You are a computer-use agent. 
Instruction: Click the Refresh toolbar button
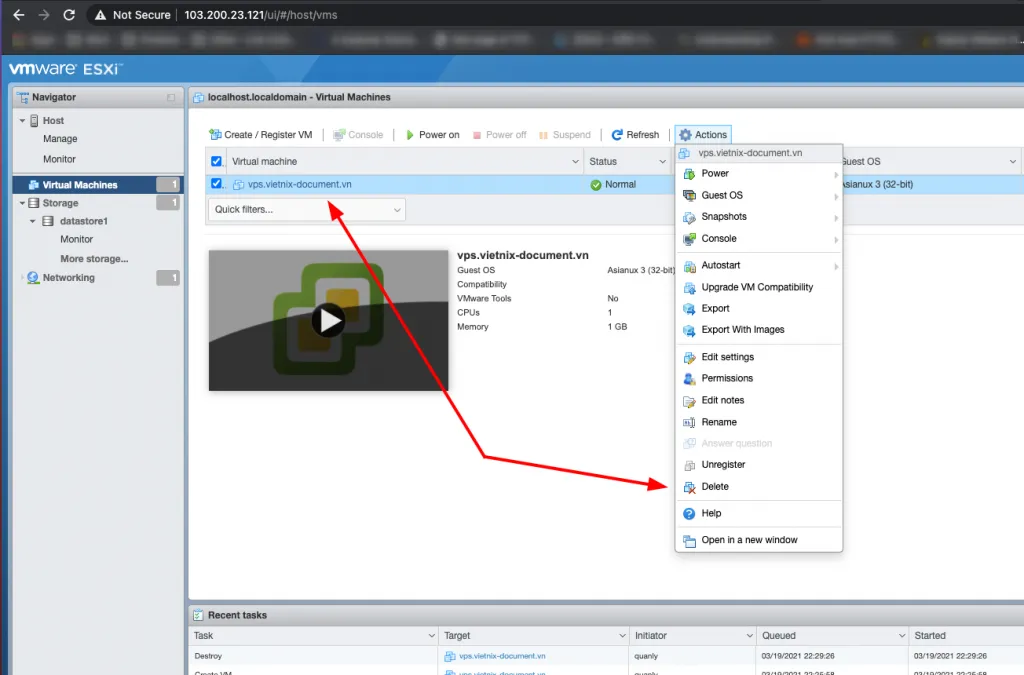point(635,134)
